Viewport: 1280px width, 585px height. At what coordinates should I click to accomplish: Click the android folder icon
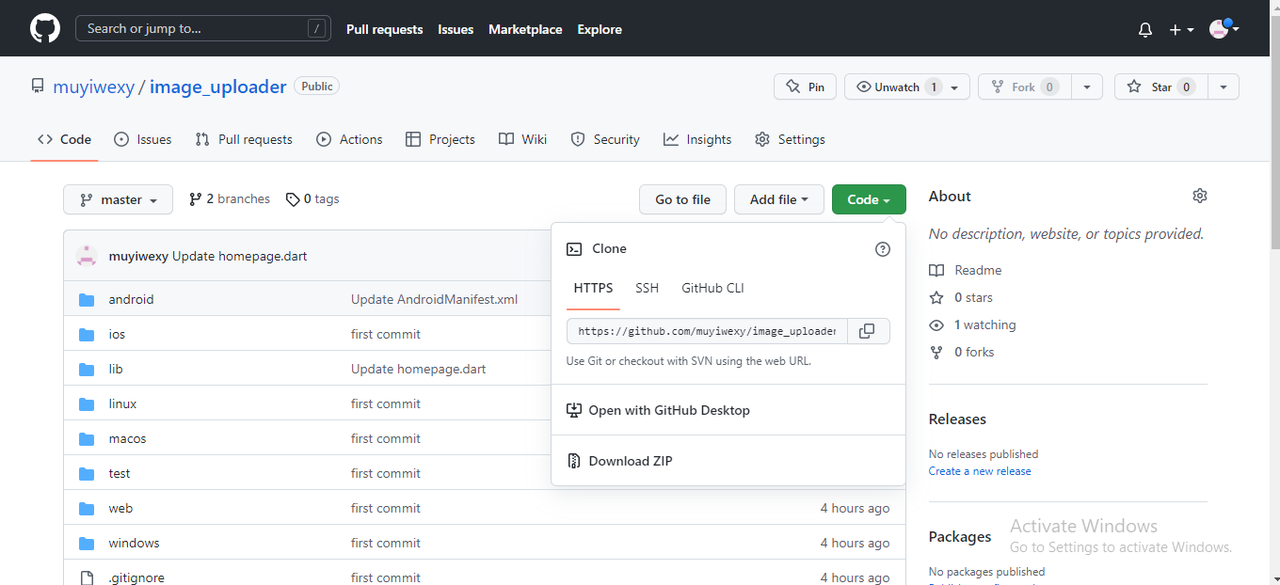point(87,300)
